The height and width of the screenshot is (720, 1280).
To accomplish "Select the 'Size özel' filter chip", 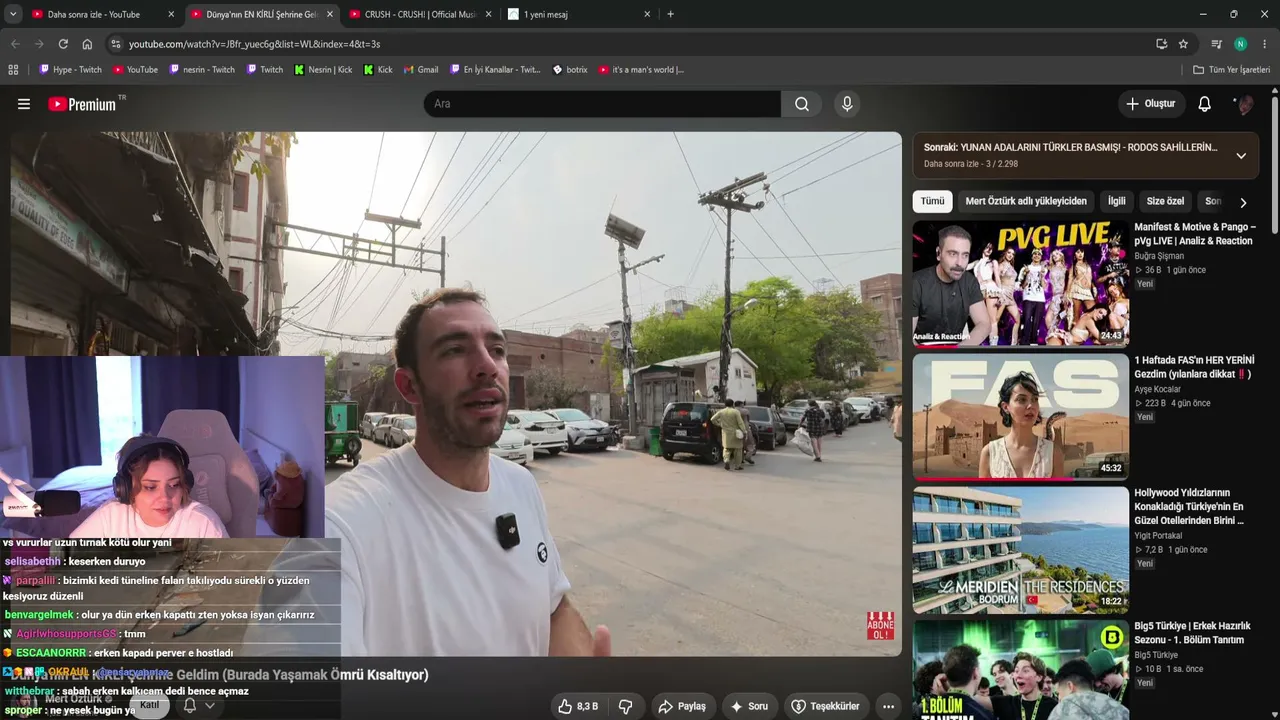I will (1165, 201).
